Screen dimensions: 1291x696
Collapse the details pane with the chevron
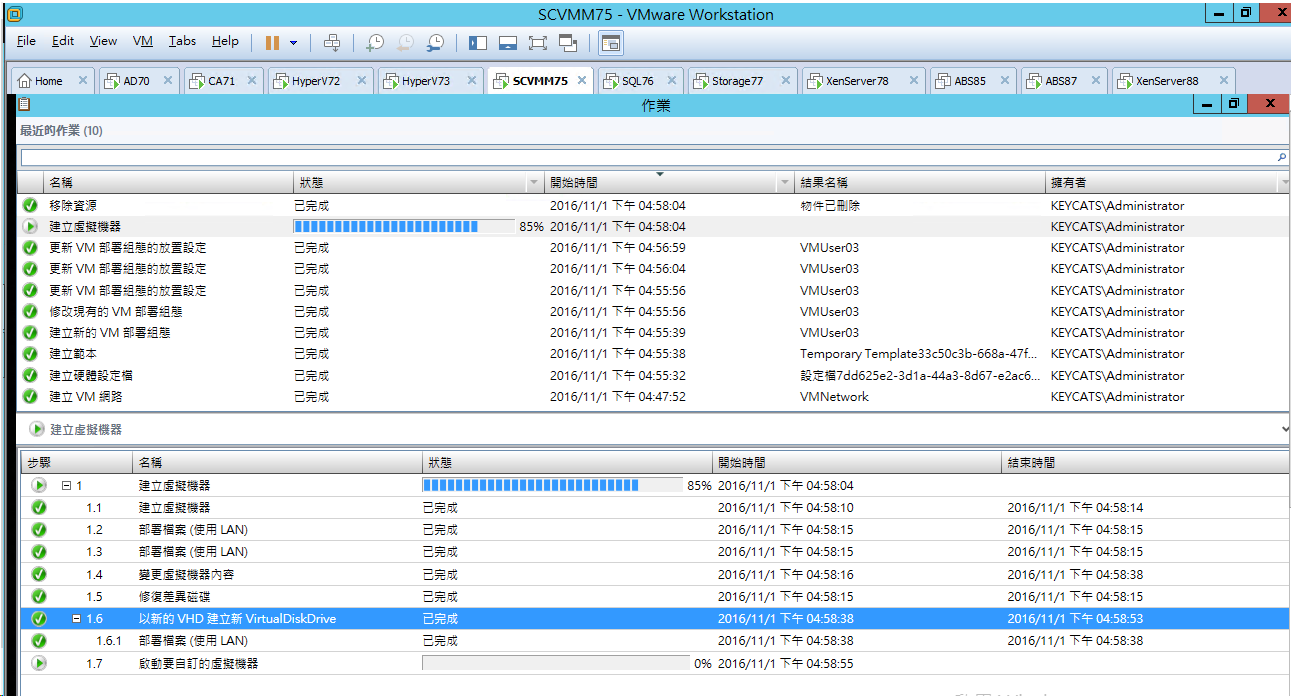(x=1284, y=429)
